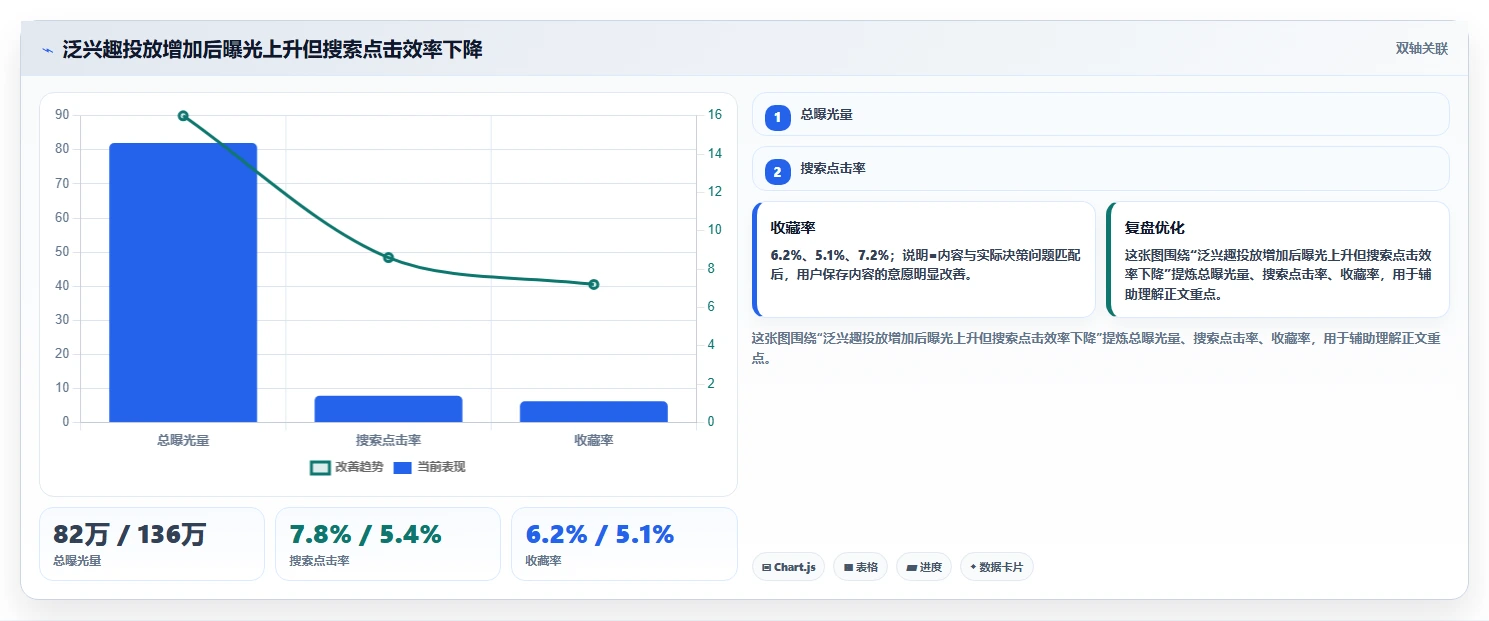Click the lightning icon beside the title
The image size is (1489, 621).
click(x=47, y=50)
